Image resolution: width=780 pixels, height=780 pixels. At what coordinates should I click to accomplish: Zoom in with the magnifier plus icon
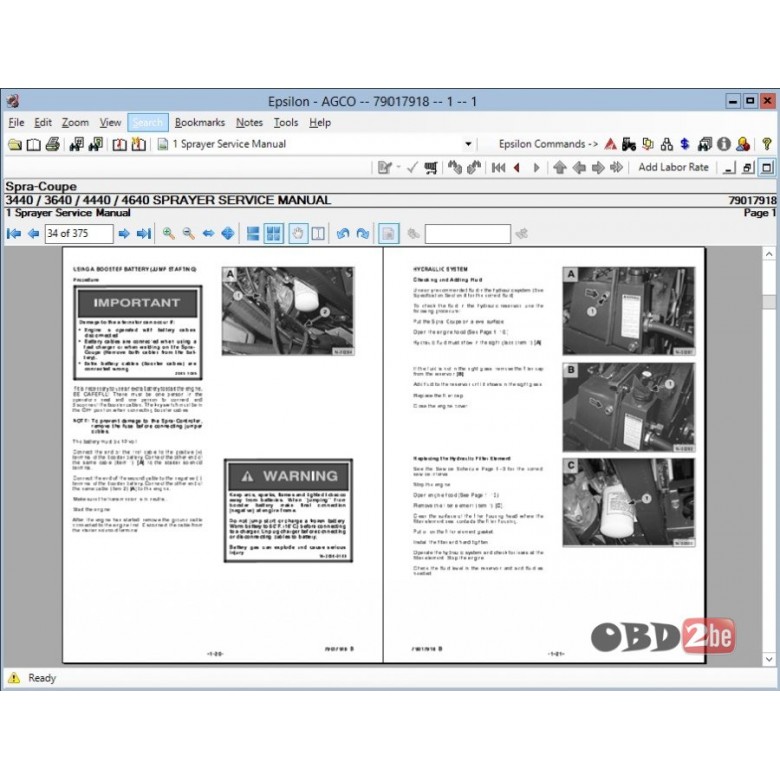[x=169, y=233]
